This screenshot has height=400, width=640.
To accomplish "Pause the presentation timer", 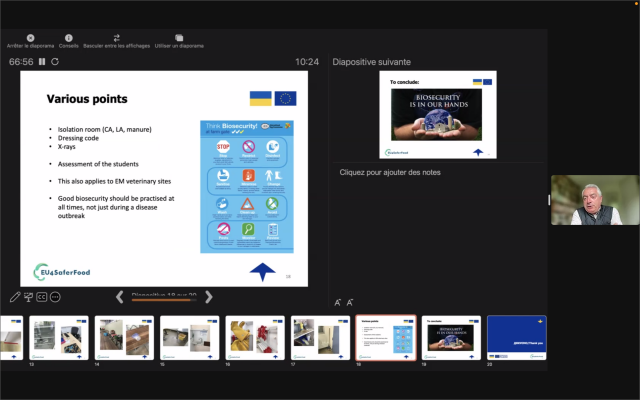I will click(42, 62).
